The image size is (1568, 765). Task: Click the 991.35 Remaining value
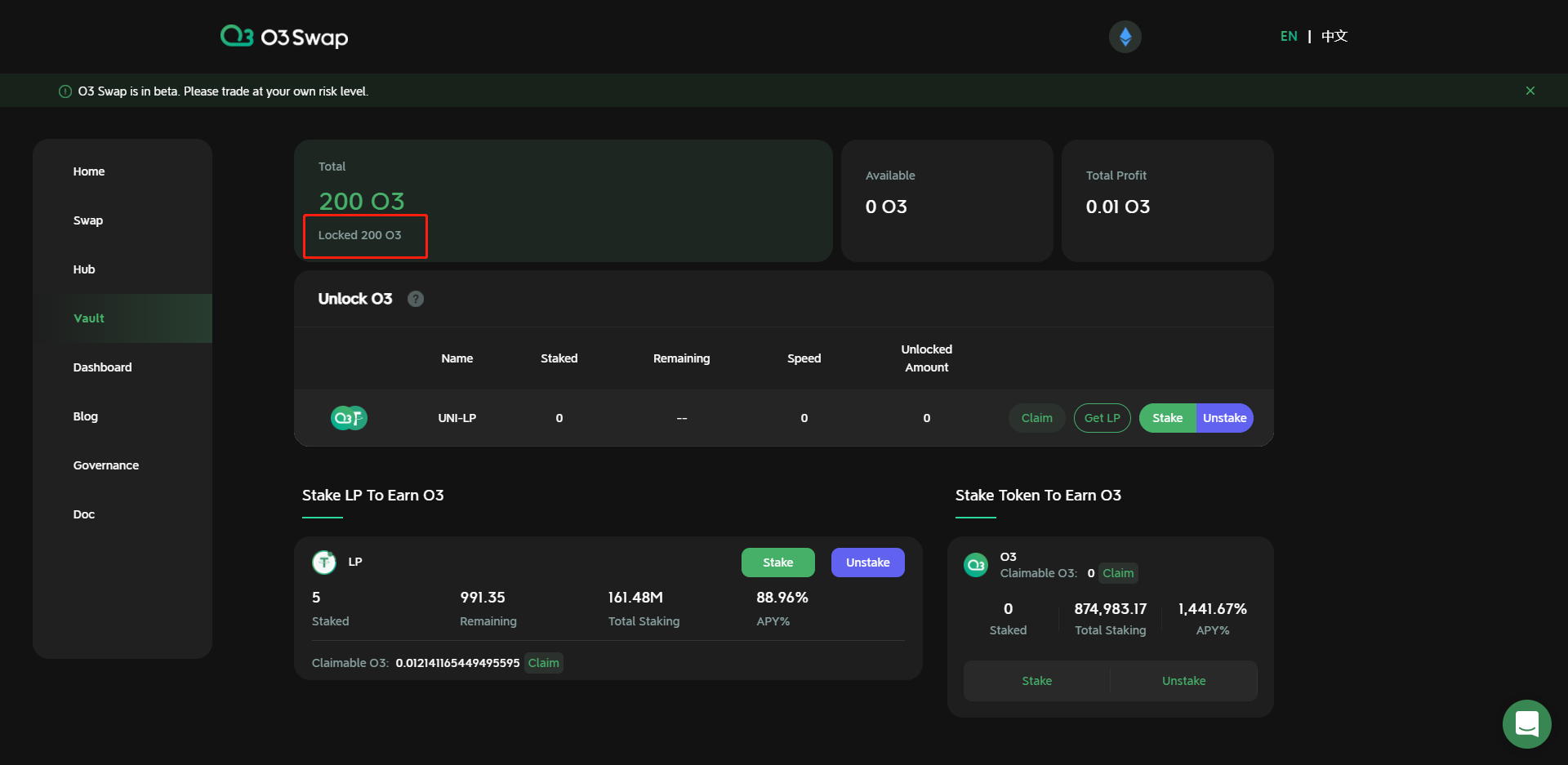pos(483,598)
